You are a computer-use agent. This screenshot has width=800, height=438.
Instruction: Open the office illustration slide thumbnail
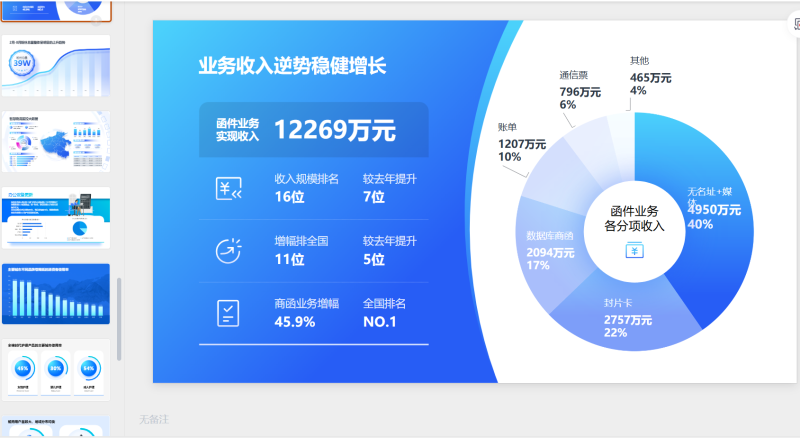(56, 218)
